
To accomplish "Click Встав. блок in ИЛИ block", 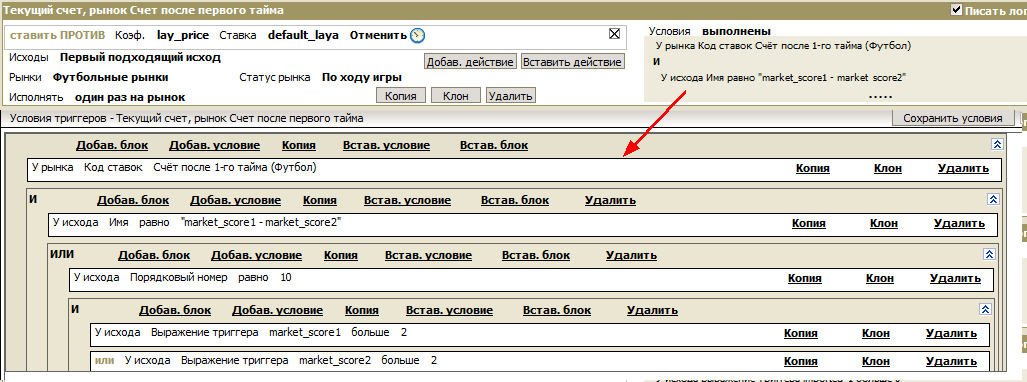I will [536, 256].
